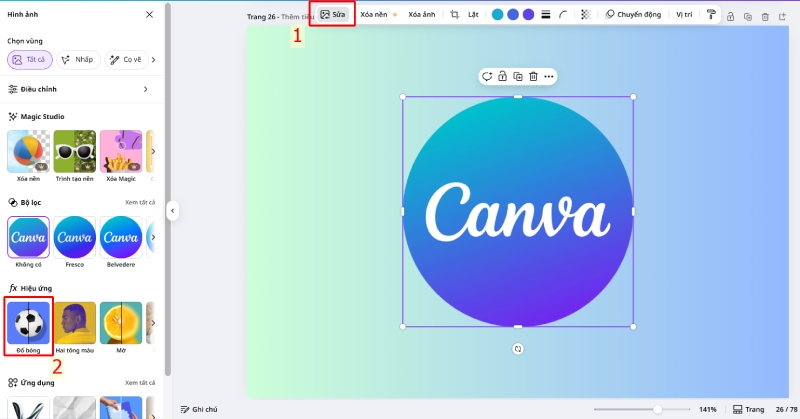Expand the Điều chỉnh section
This screenshot has height=419, width=800.
81,89
